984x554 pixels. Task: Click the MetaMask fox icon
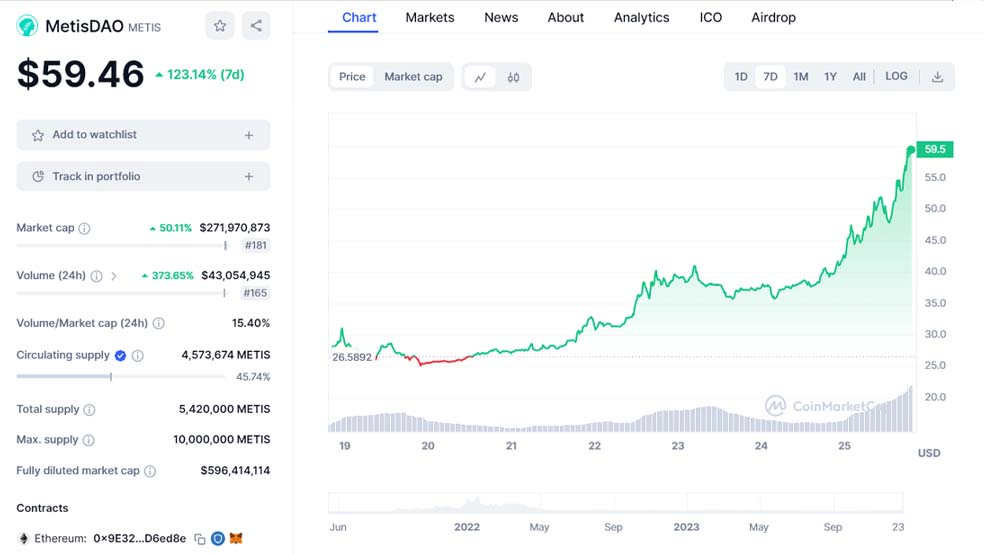coord(236,538)
